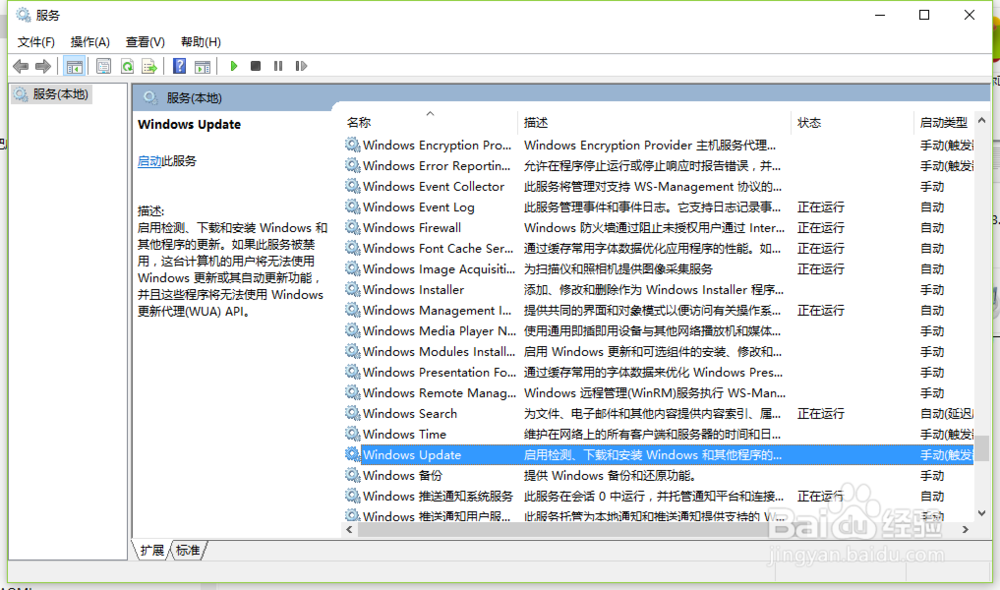The image size is (1000, 590).
Task: Click 自动(延迟 startup type of Windows Search
Action: [x=946, y=413]
